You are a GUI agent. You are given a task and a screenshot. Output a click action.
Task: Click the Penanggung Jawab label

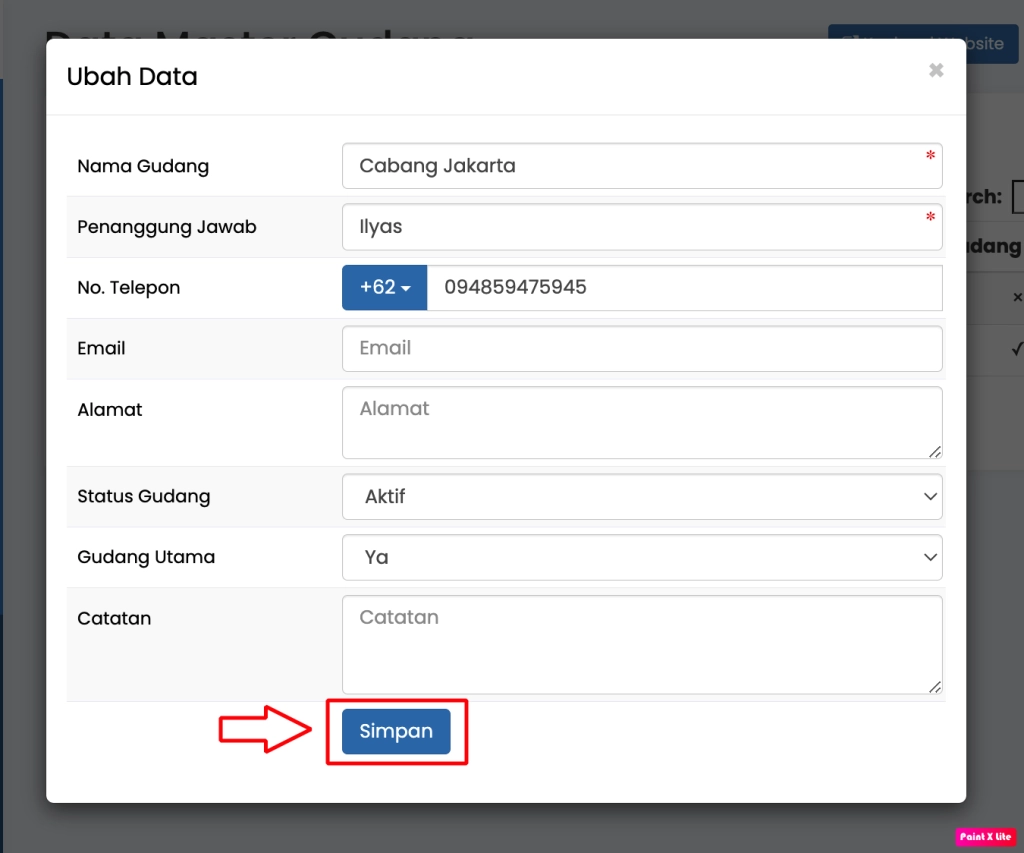click(167, 227)
